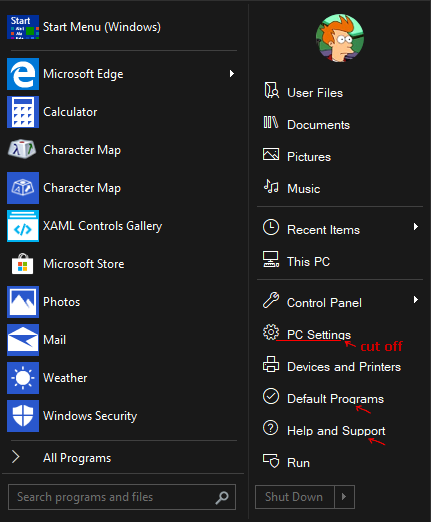Click the Default Programs checkmark icon
The width and height of the screenshot is (431, 522).
pyautogui.click(x=271, y=396)
